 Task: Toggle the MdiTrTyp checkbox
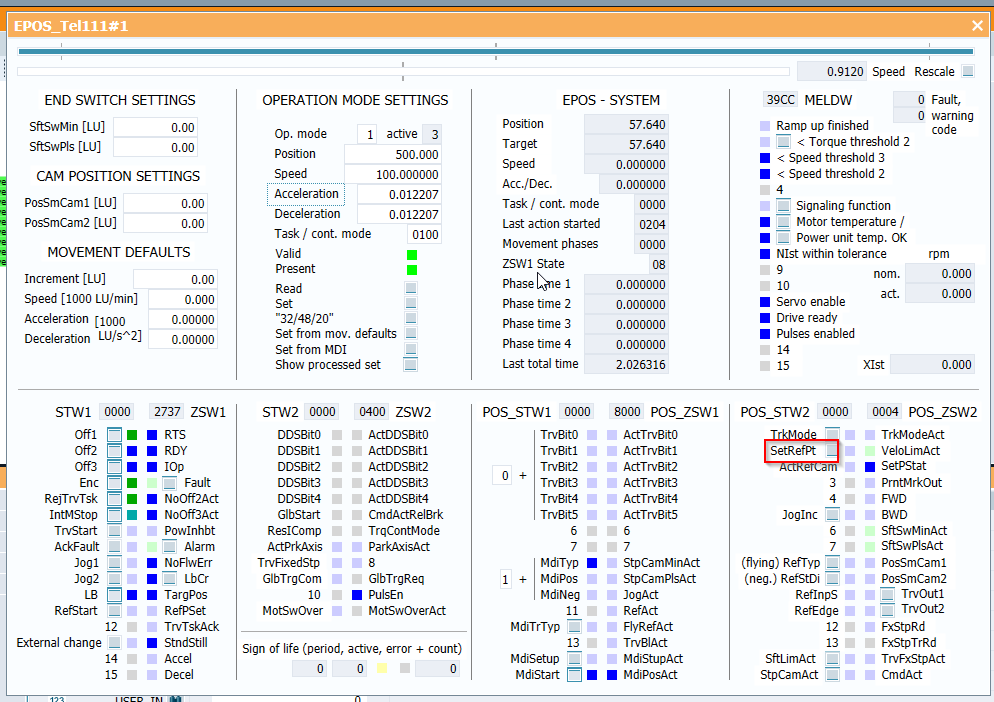[x=574, y=627]
